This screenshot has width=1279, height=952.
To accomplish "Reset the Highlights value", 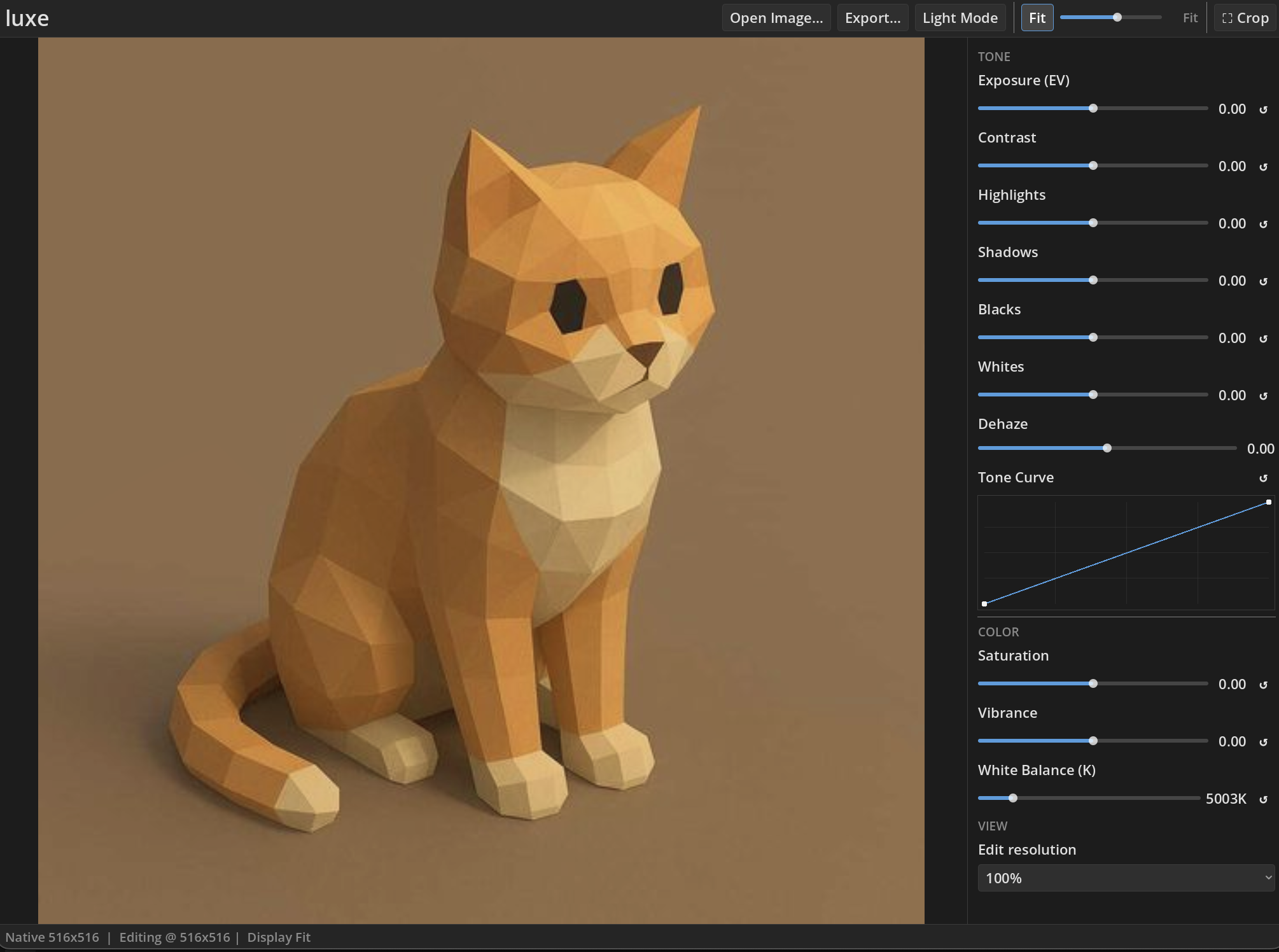I will (x=1264, y=224).
